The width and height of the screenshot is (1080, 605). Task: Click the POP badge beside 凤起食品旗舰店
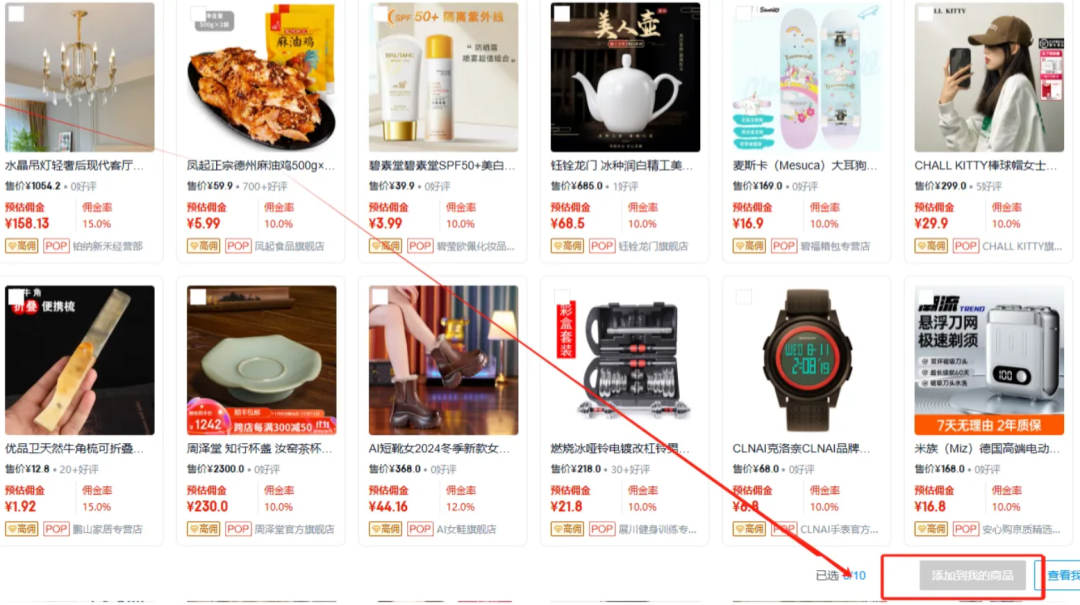tap(238, 246)
